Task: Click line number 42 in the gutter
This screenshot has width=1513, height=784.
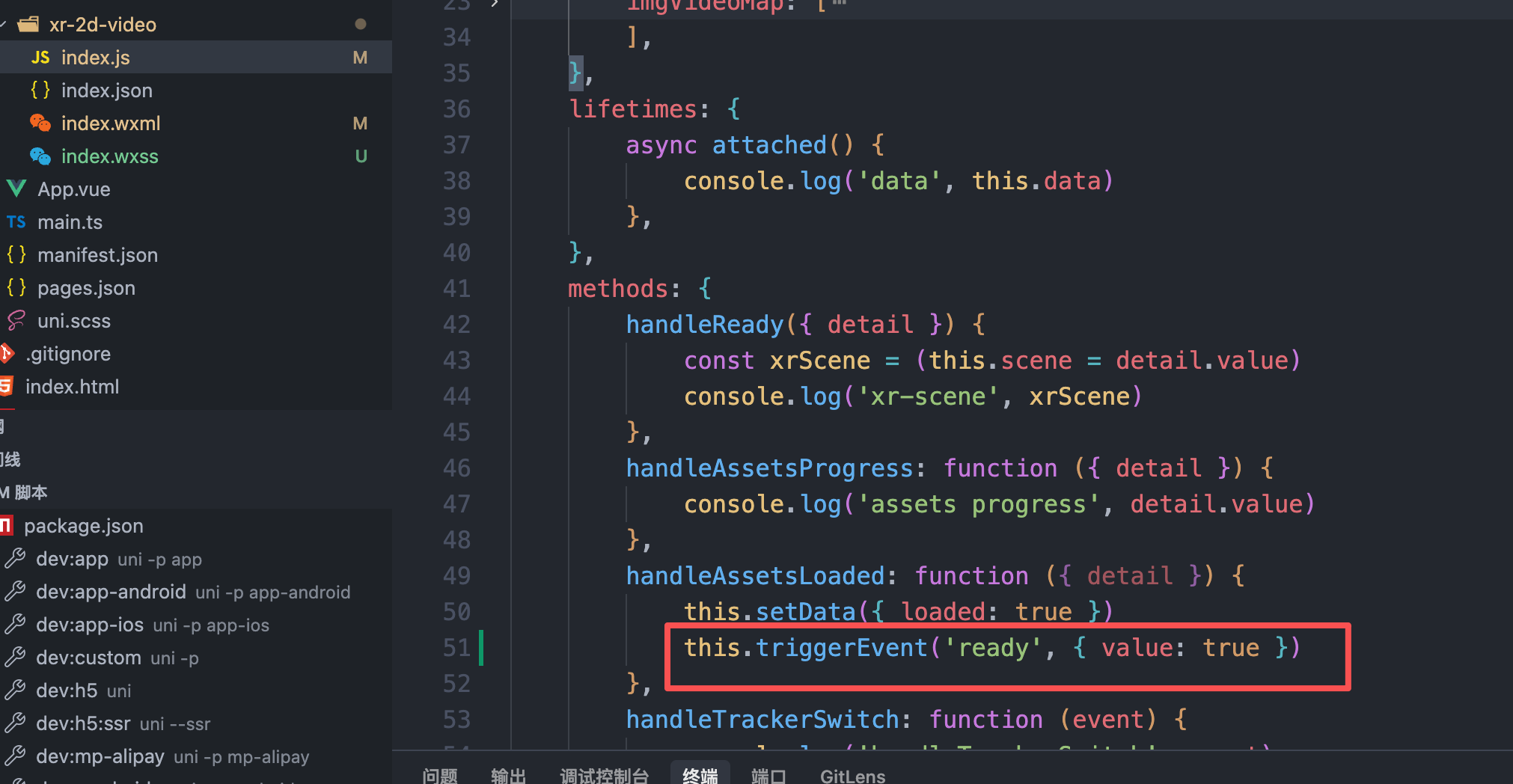Action: pos(456,325)
